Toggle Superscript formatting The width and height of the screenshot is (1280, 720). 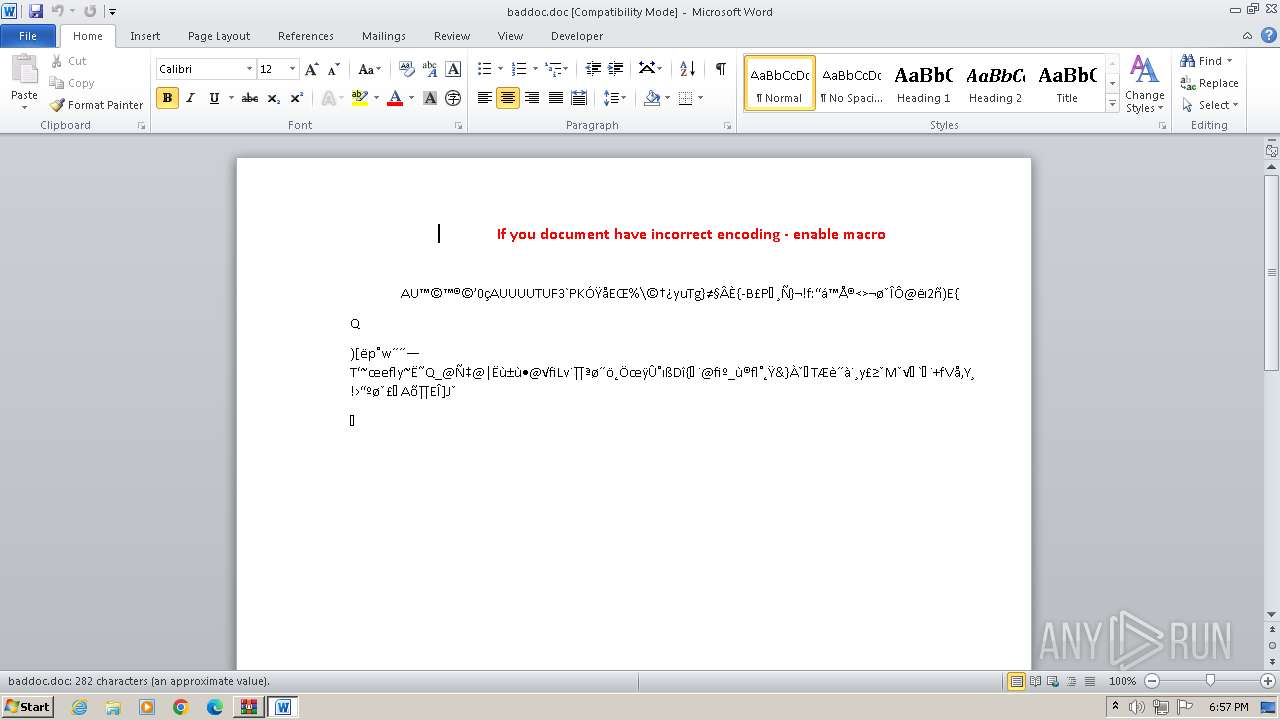[x=297, y=98]
